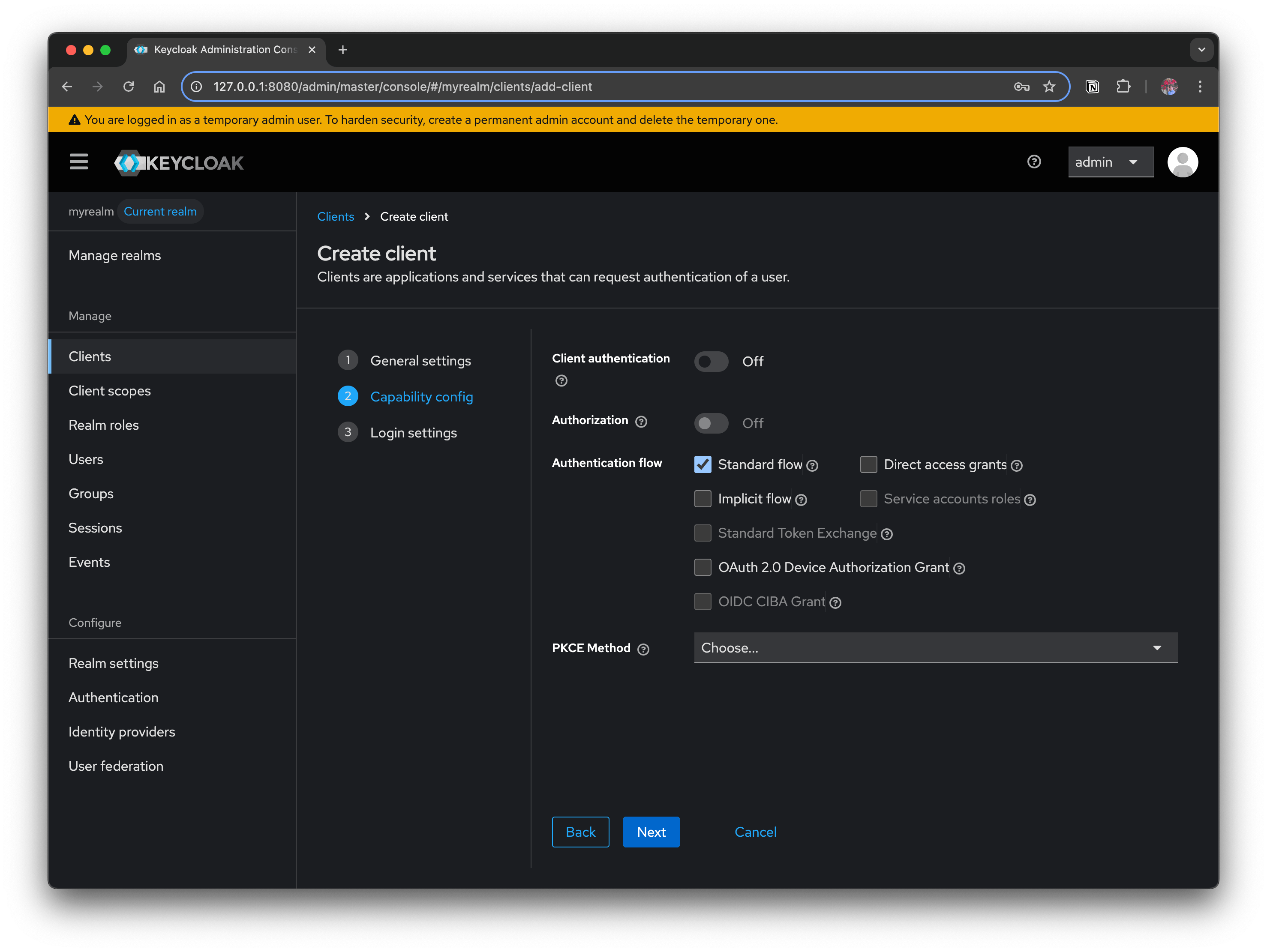Open the Chrome profile avatar
Viewport: 1267px width, 952px height.
point(1168,87)
